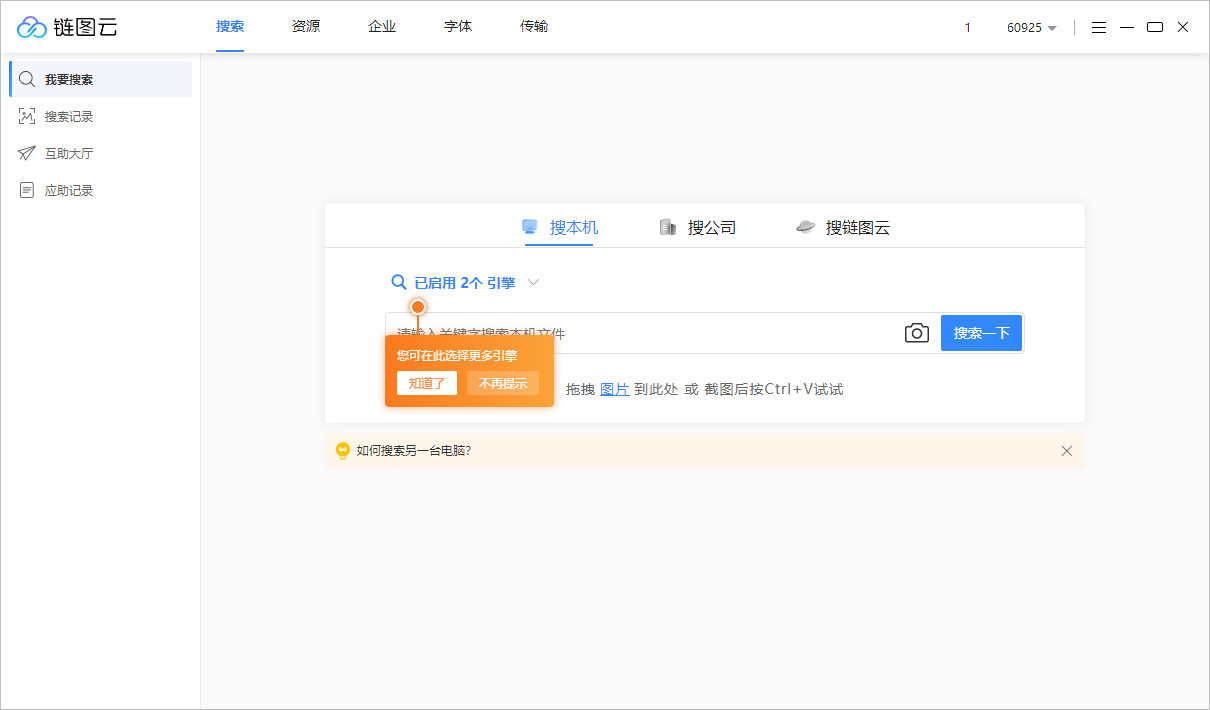
Task: Switch to the 搜公司 tab
Action: [x=709, y=227]
